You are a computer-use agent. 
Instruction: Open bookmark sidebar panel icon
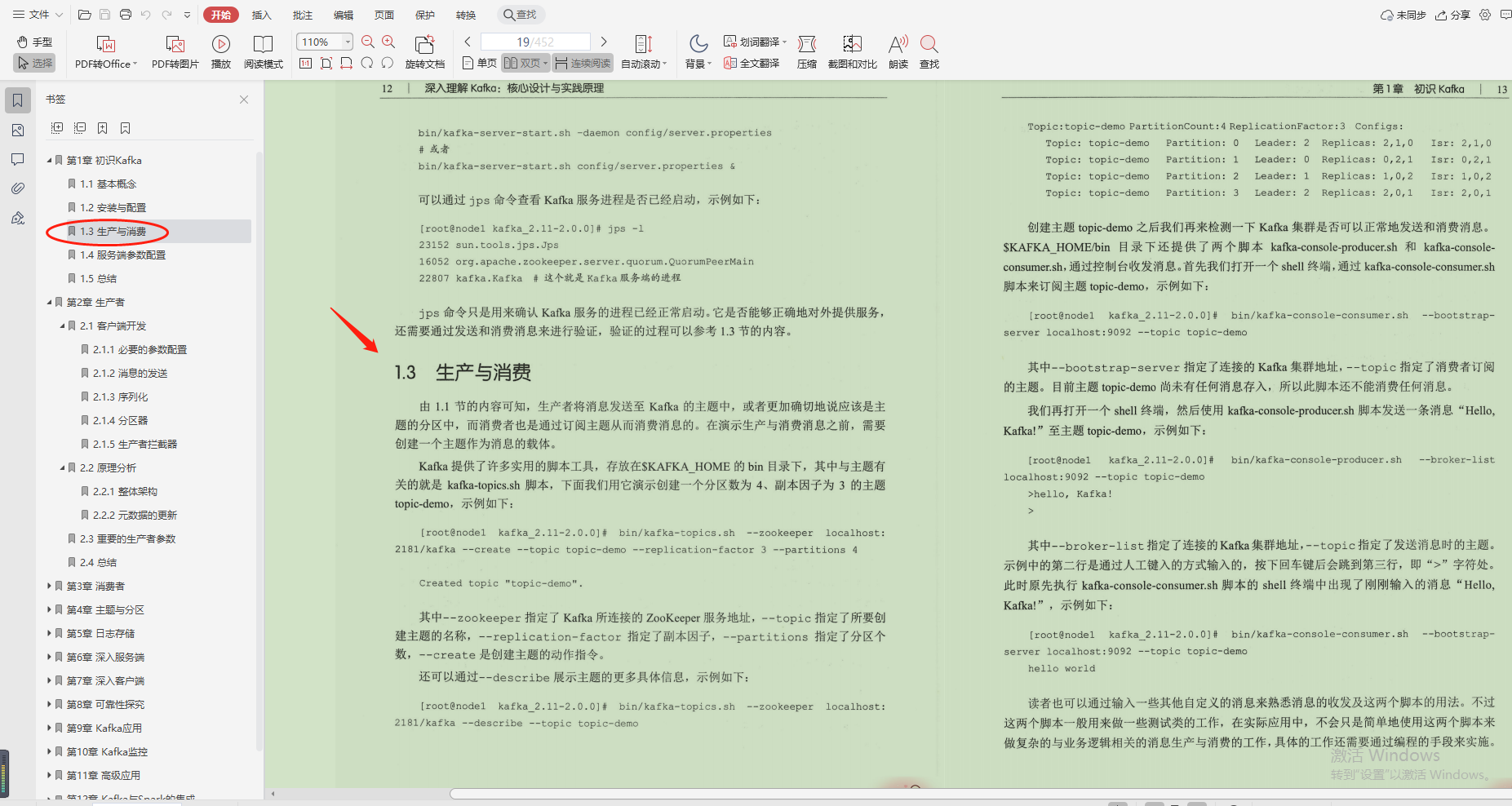(18, 100)
